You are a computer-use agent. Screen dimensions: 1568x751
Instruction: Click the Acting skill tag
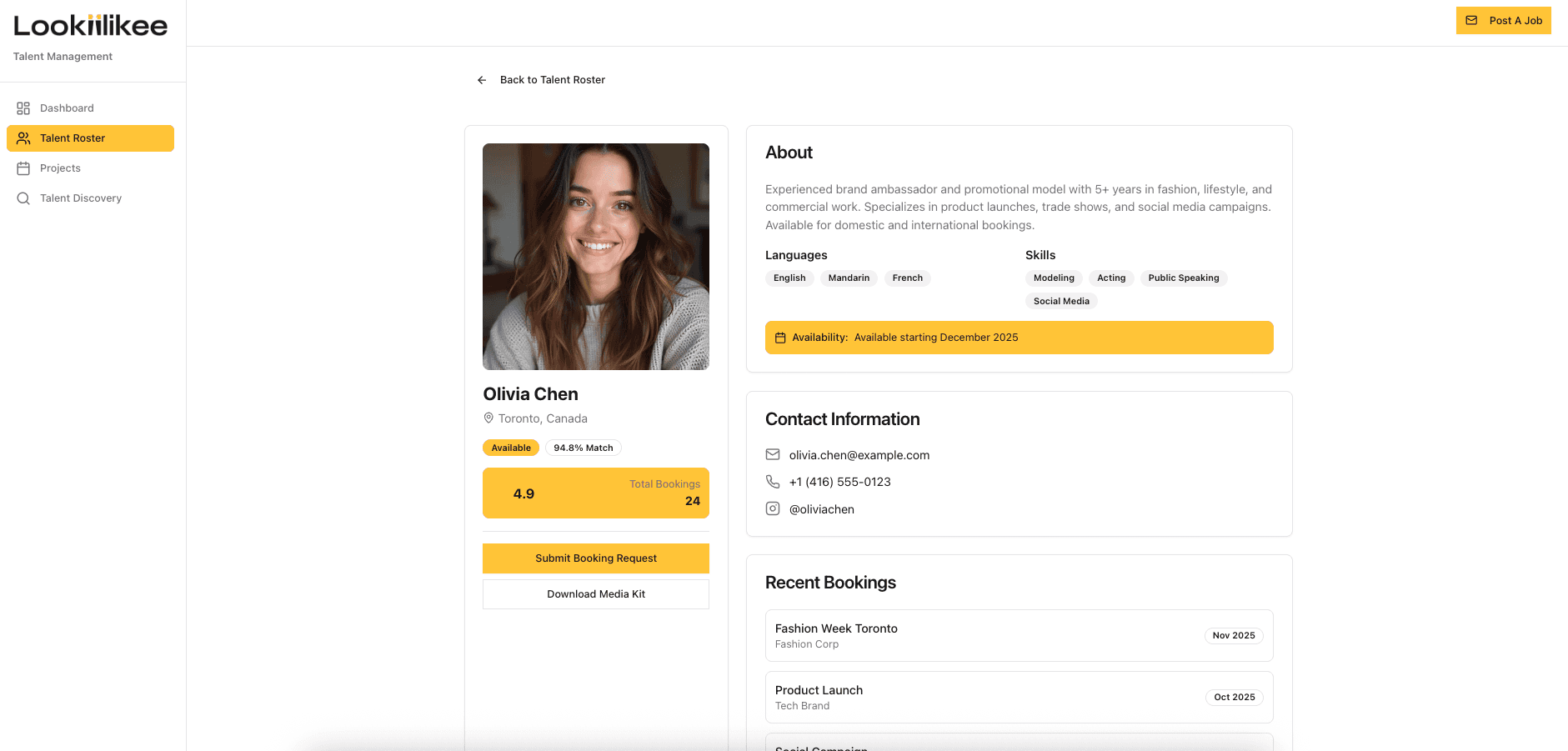[1111, 278]
